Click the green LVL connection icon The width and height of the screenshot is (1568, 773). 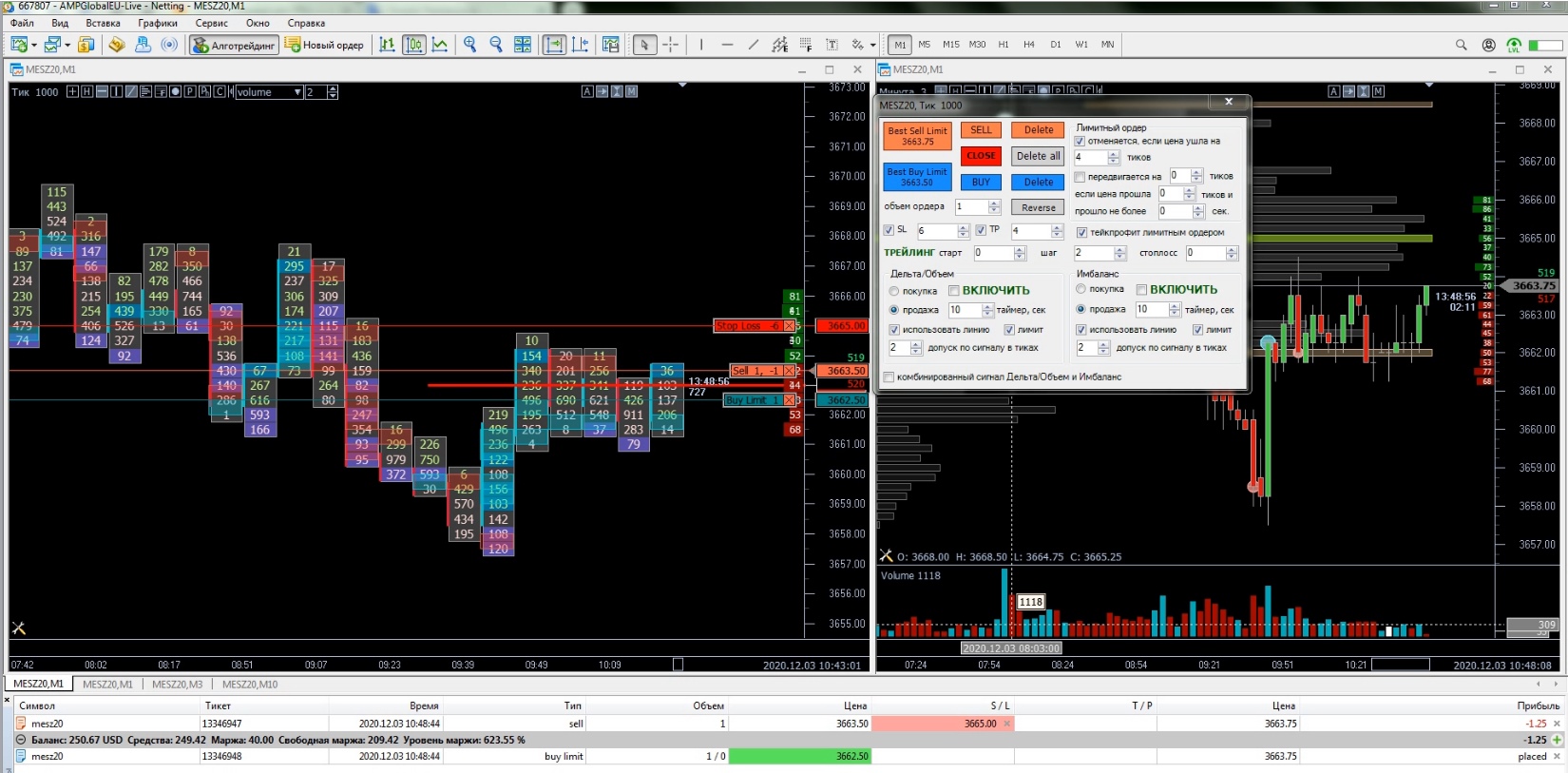pyautogui.click(x=1514, y=45)
